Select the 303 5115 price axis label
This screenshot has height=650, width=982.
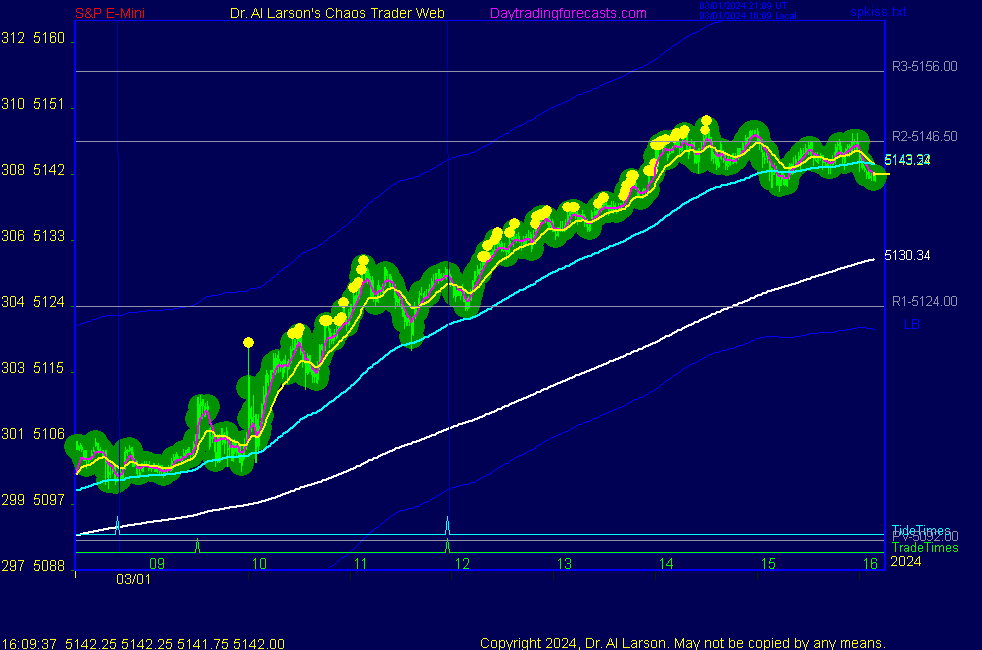(x=33, y=368)
